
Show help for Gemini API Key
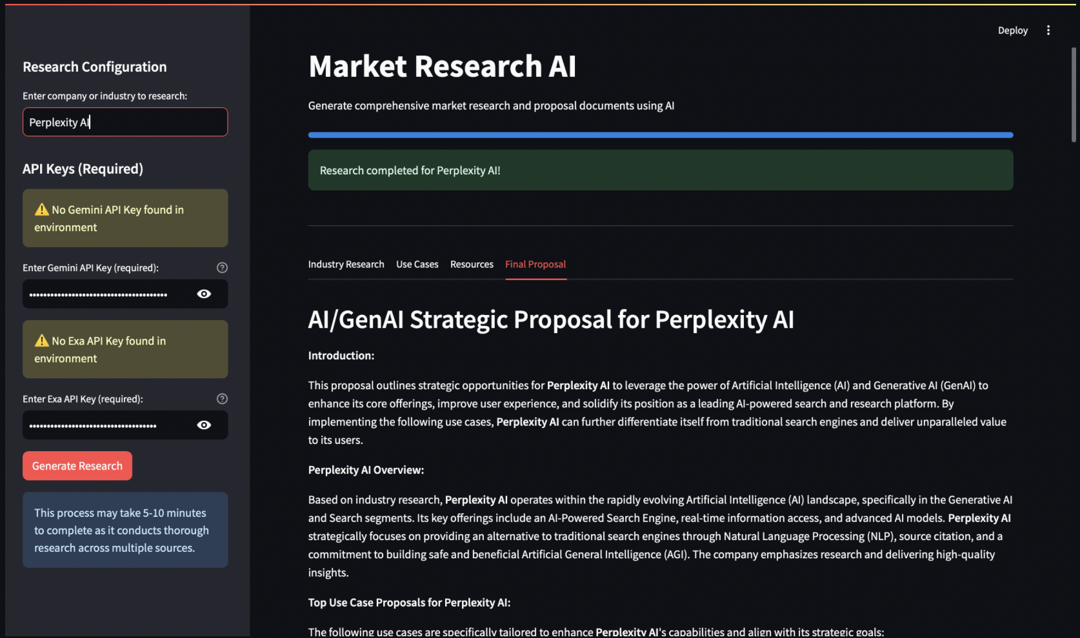(222, 267)
